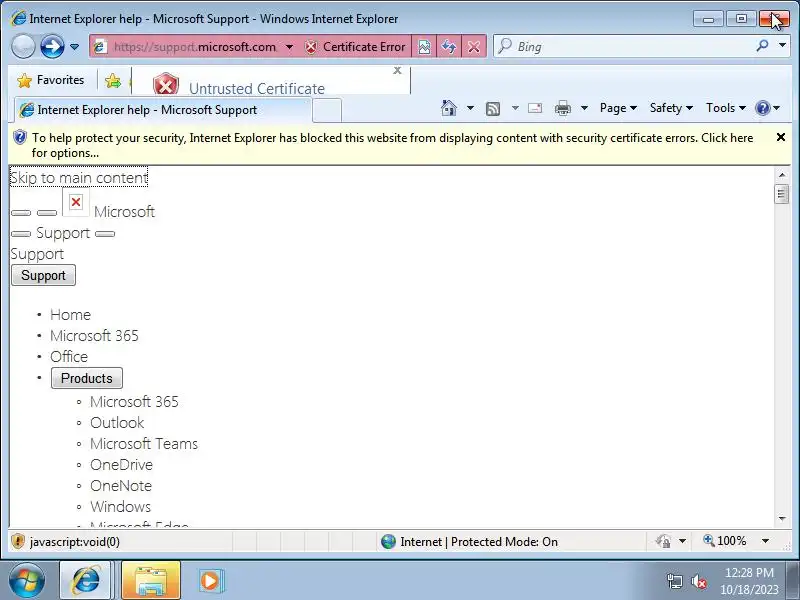Screen dimensions: 800x600
Task: Open Windows Explorer from taskbar
Action: [x=151, y=581]
